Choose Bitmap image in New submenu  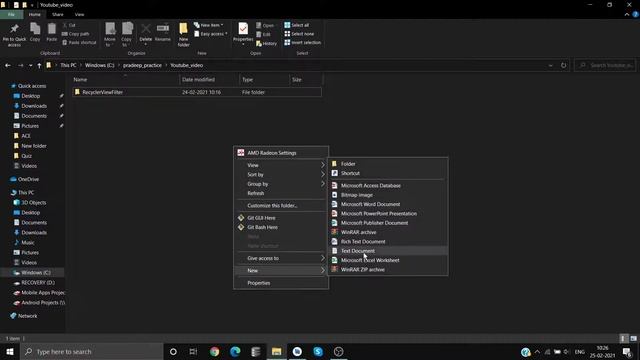[x=388, y=195]
